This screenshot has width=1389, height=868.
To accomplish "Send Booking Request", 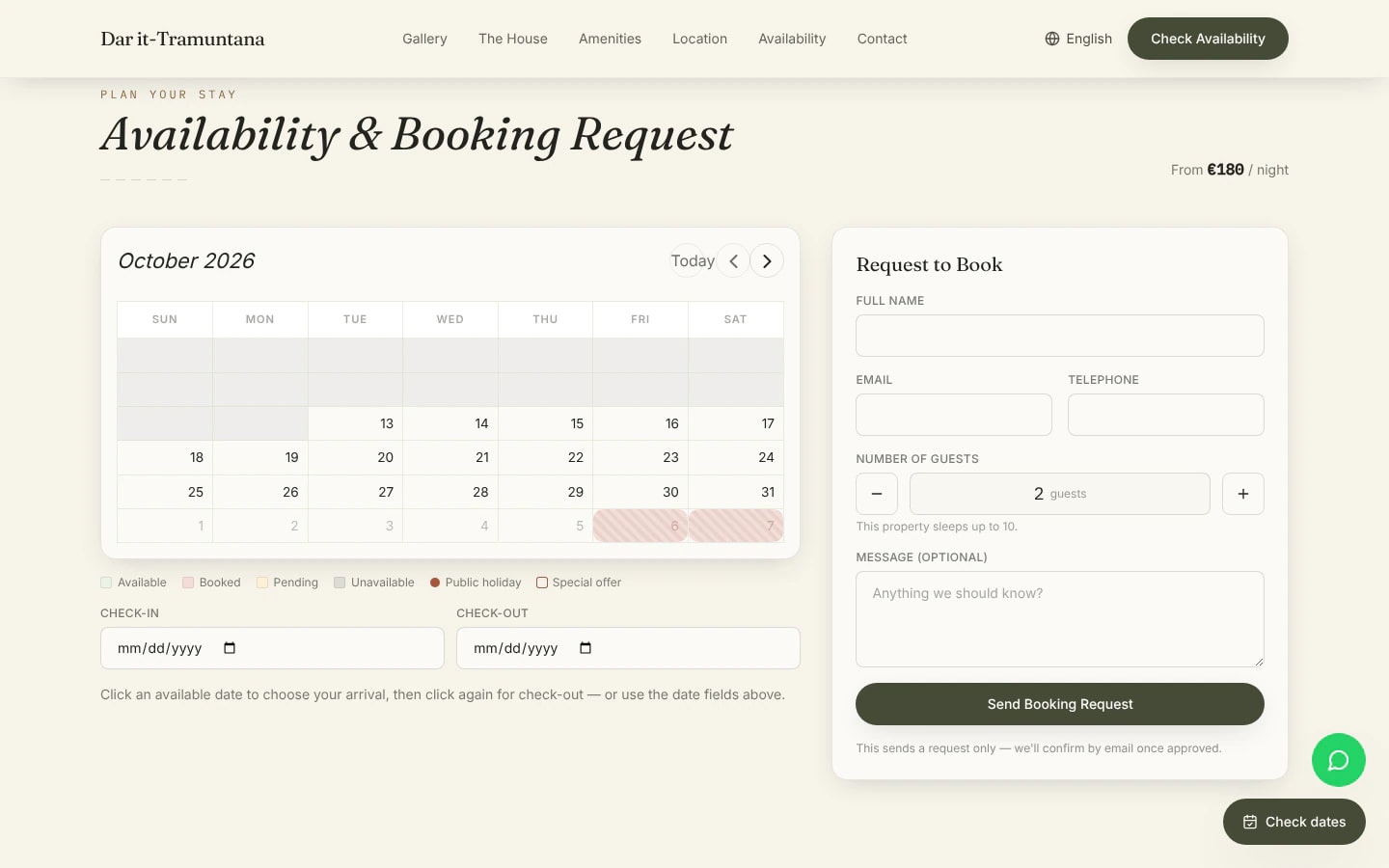I will coord(1060,704).
